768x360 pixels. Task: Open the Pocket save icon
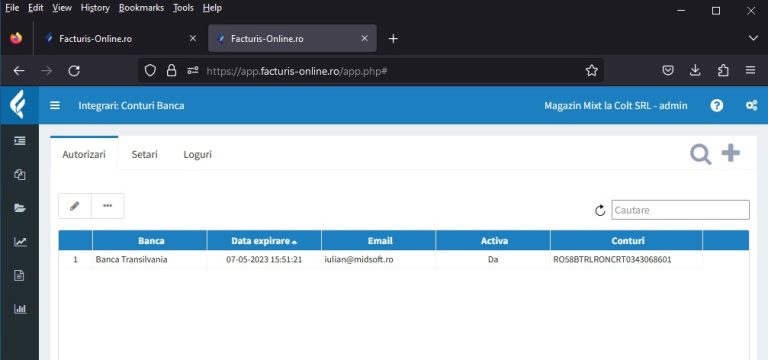668,71
